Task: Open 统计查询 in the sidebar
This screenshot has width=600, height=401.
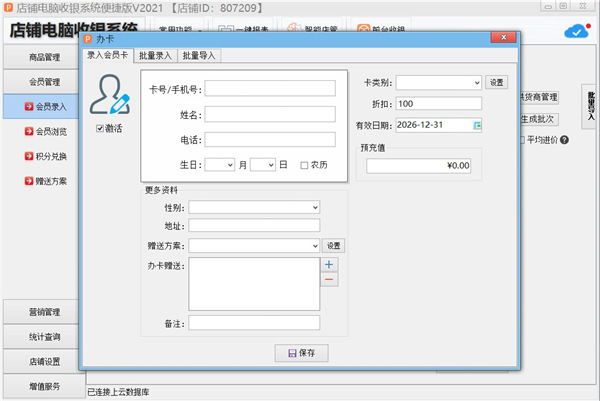Action: click(44, 337)
